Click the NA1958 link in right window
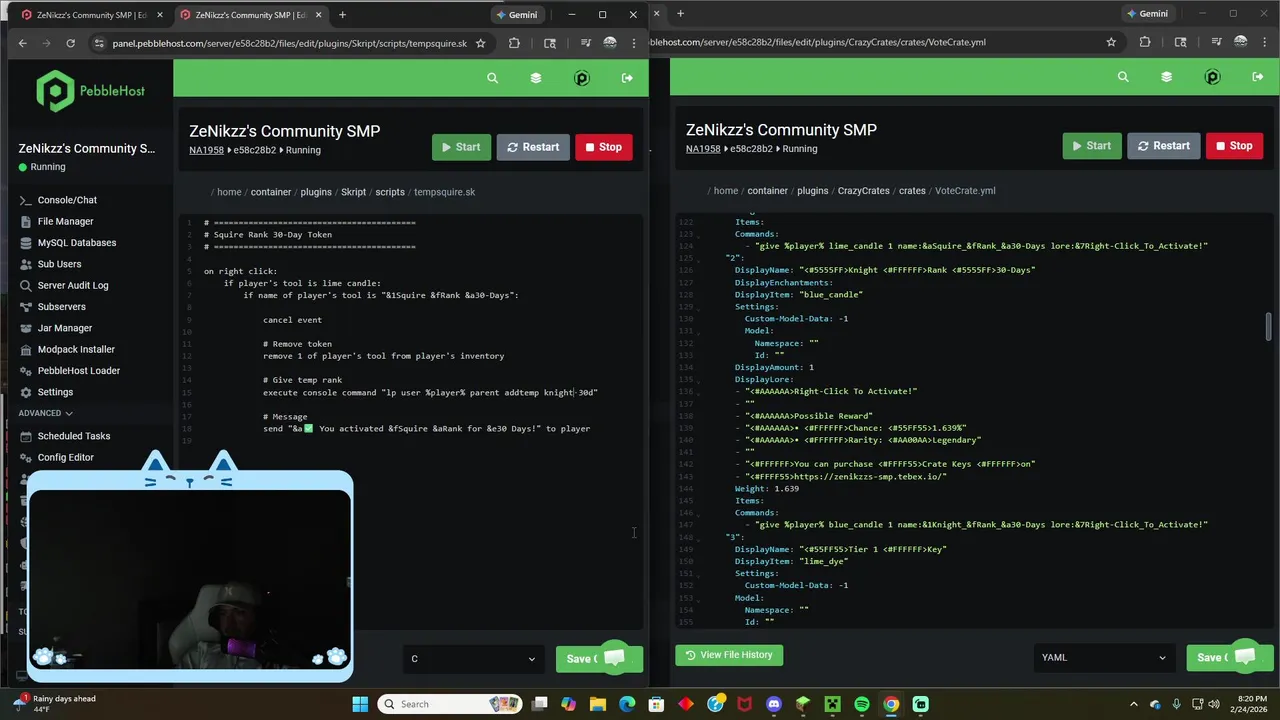 (703, 149)
